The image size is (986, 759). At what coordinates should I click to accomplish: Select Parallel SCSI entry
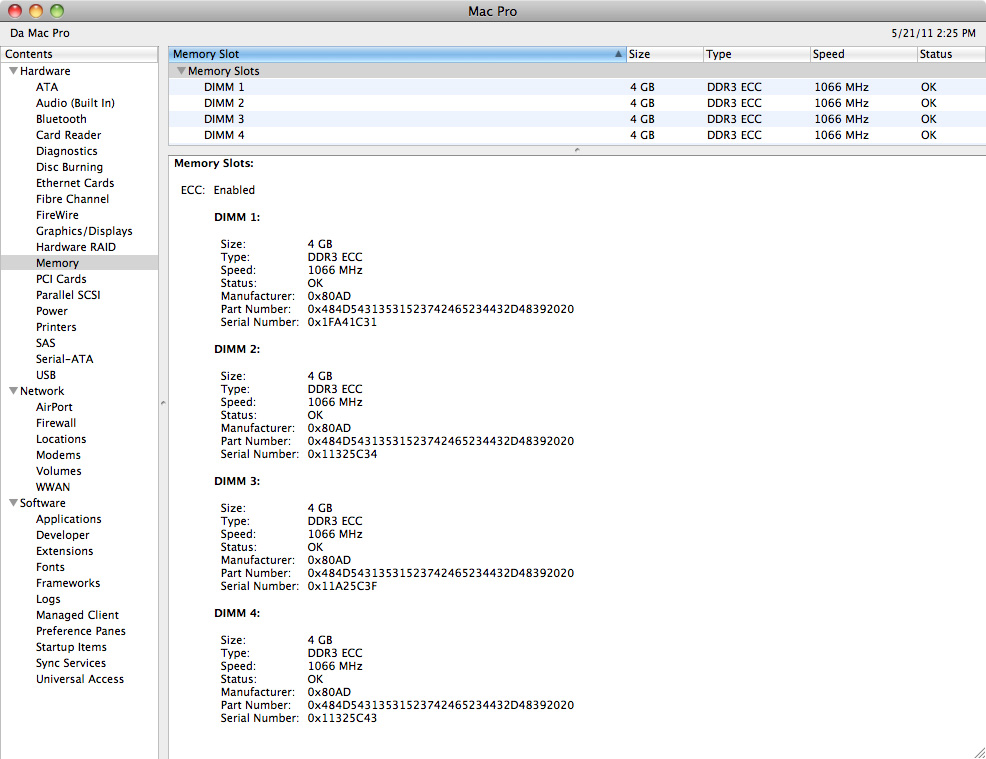68,295
